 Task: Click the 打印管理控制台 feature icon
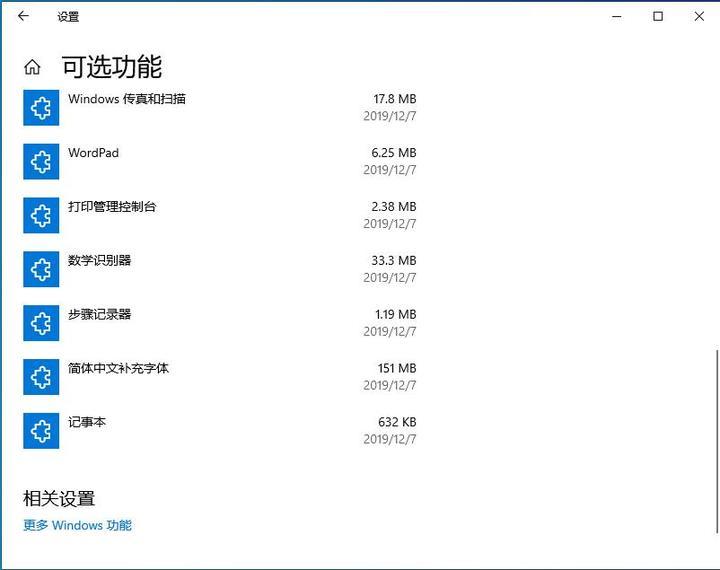[x=41, y=215]
